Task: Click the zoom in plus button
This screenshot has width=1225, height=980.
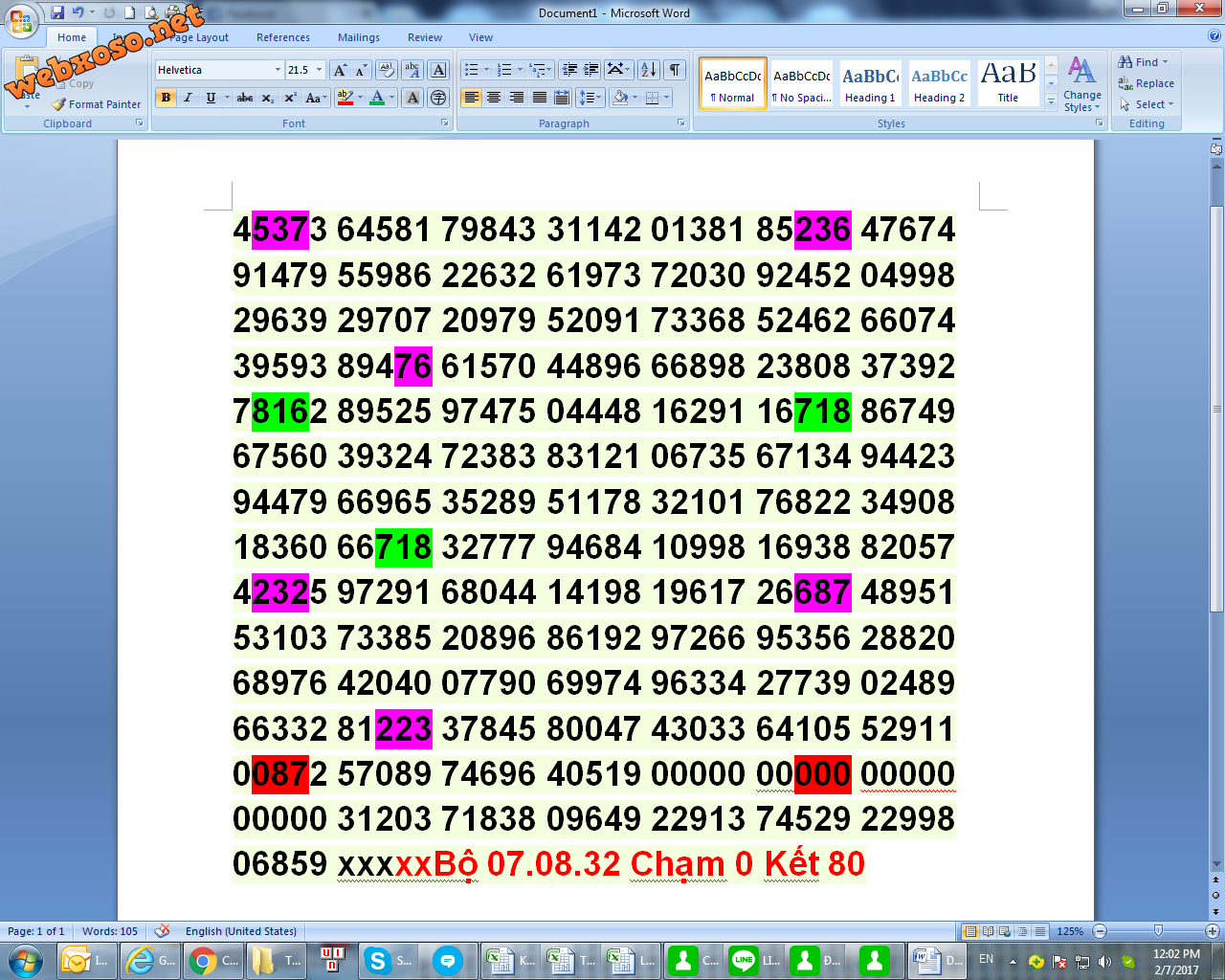Action: [1212, 931]
